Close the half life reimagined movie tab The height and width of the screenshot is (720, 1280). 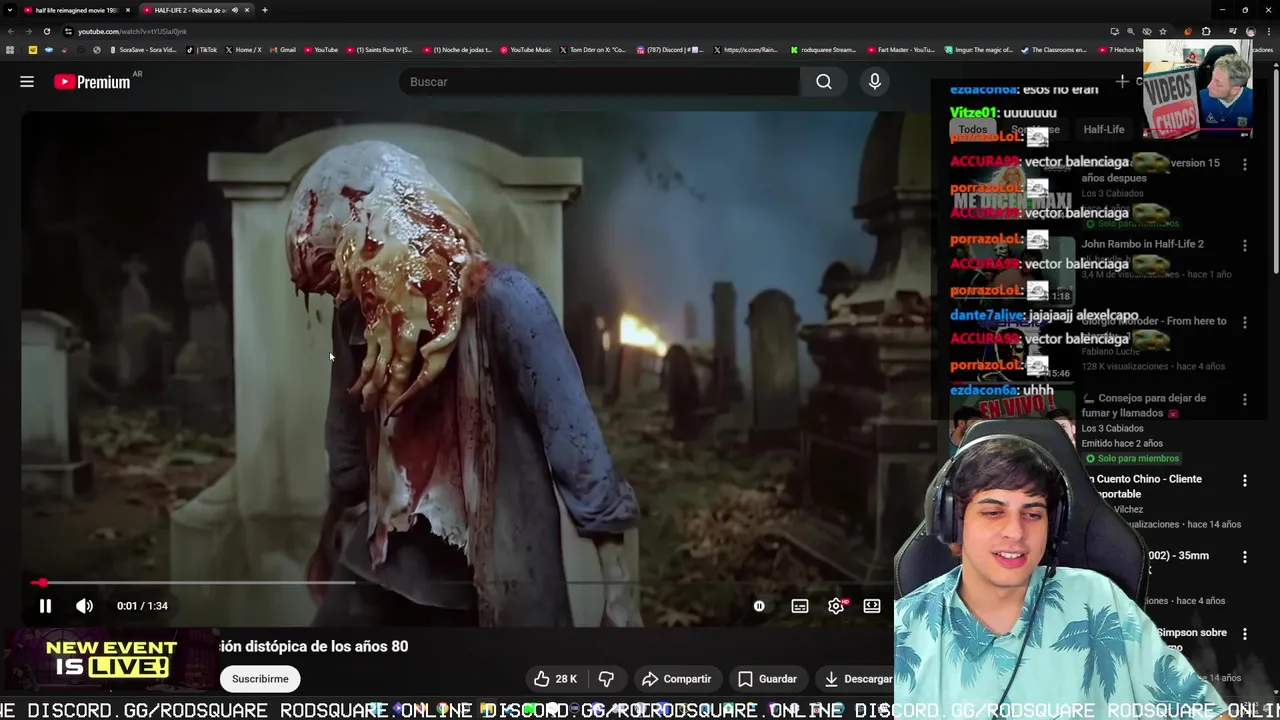(x=128, y=10)
